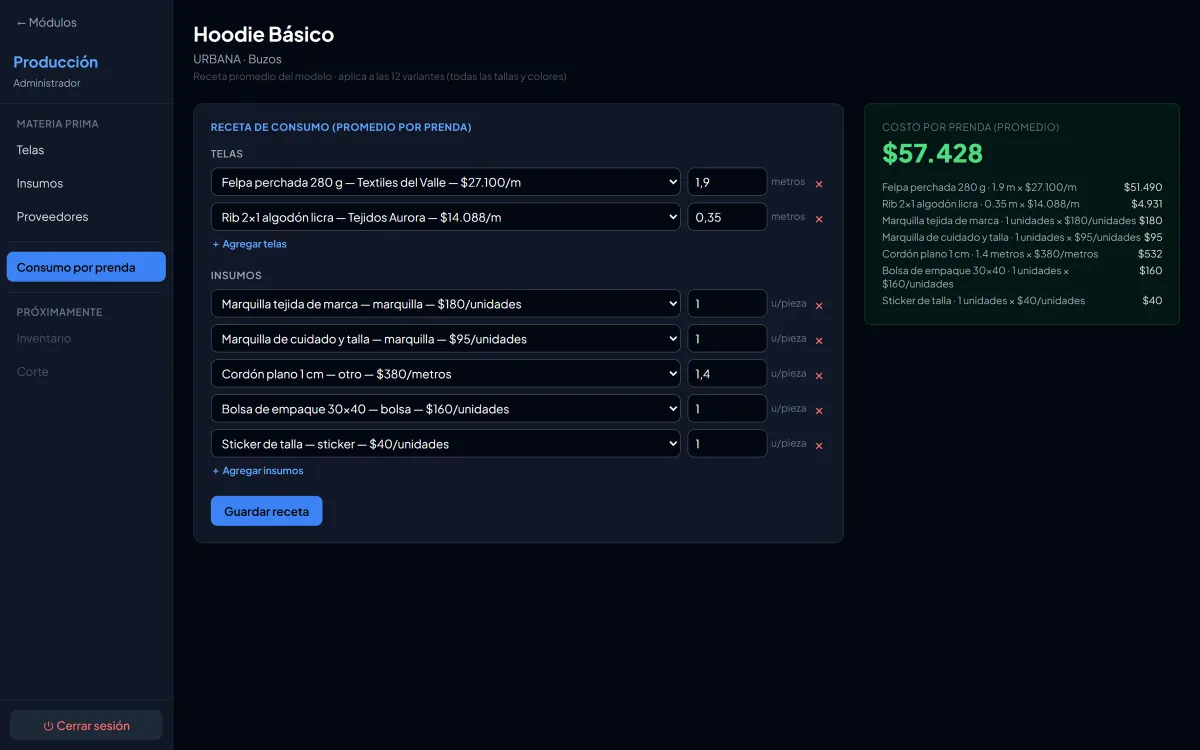
Task: Delete the Sticker de talla row
Action: coord(819,446)
